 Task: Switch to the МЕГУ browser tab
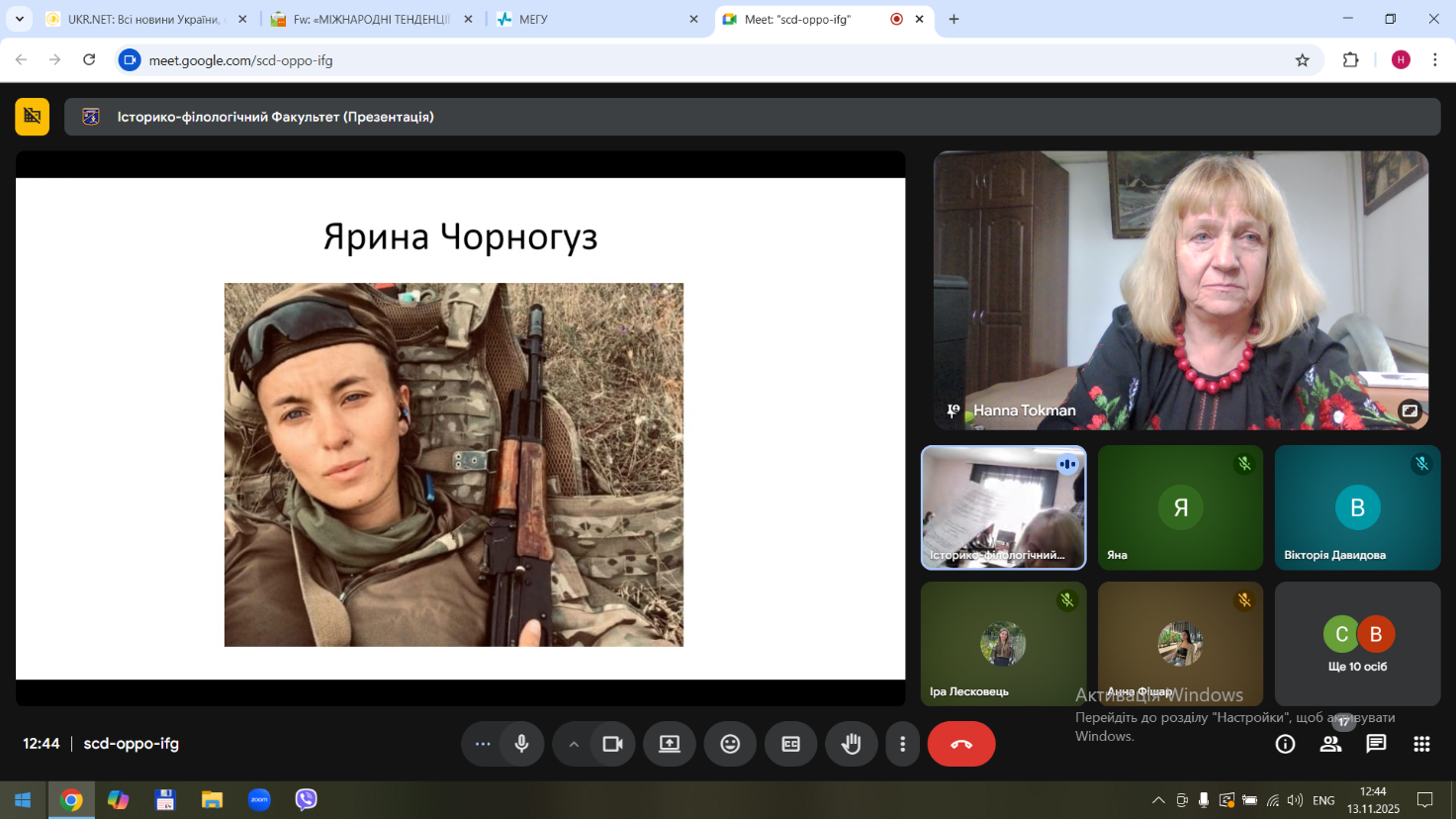598,19
